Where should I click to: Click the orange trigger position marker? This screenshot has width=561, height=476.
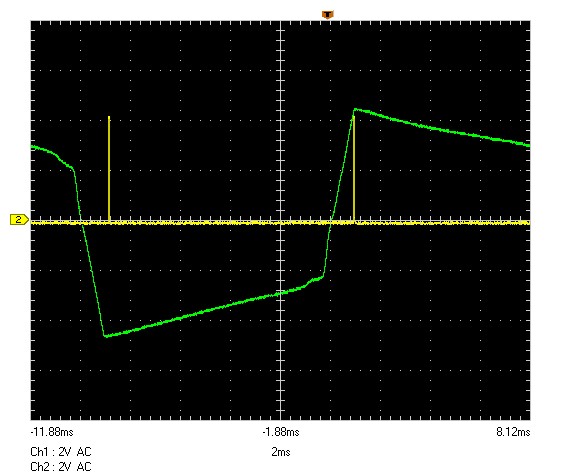(327, 15)
